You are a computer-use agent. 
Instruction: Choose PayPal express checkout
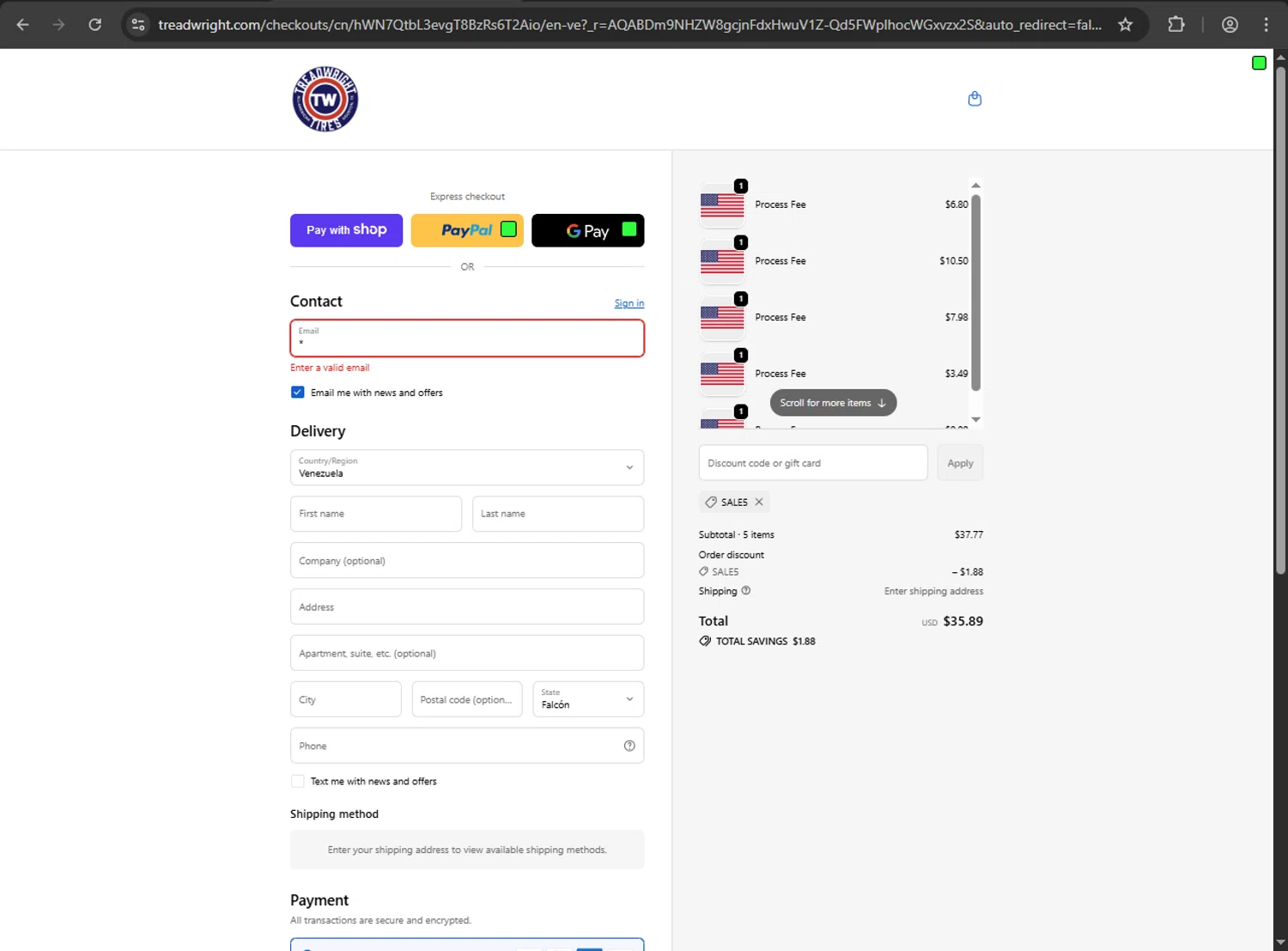(x=467, y=230)
